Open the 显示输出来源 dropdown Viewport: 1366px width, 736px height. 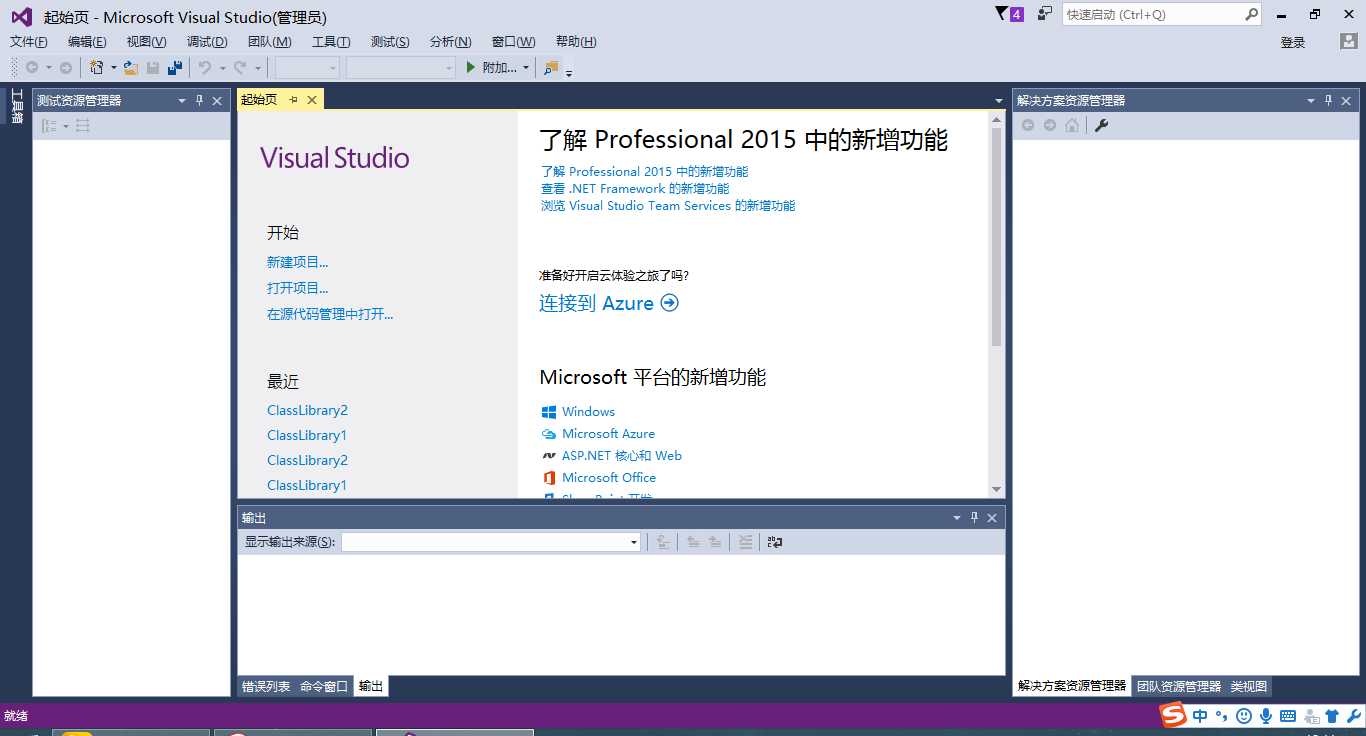pyautogui.click(x=634, y=542)
